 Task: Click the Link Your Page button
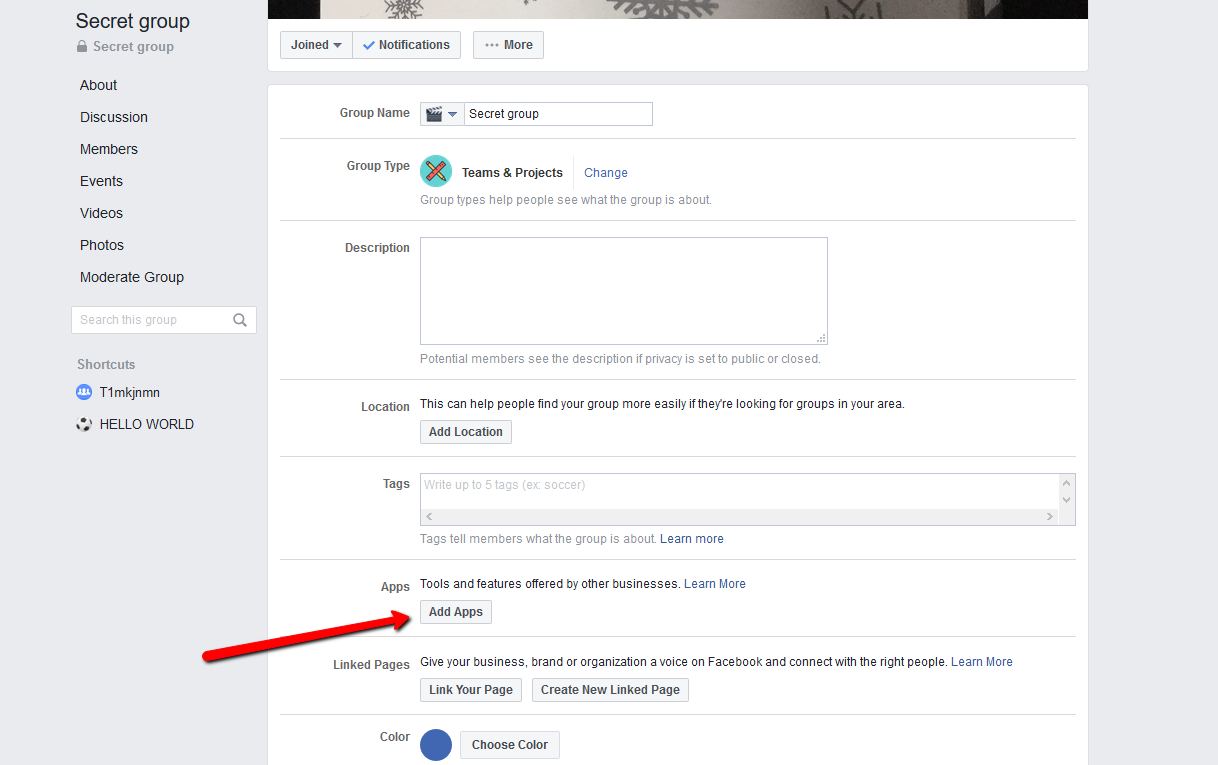(x=471, y=690)
